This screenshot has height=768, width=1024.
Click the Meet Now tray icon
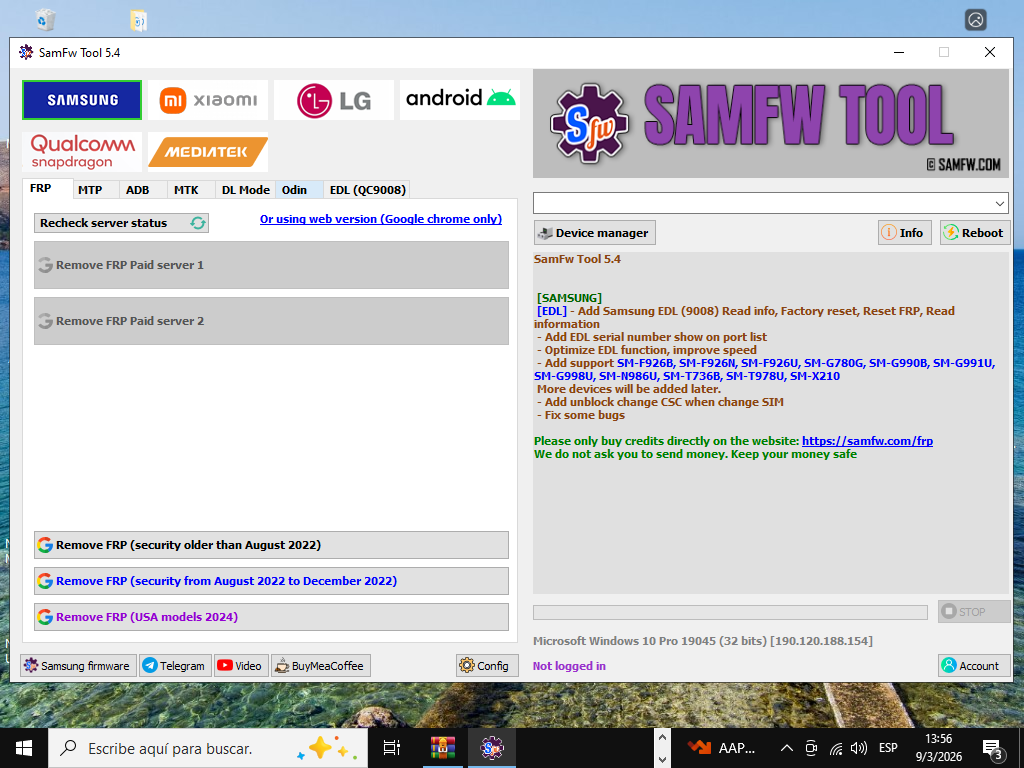[x=812, y=748]
